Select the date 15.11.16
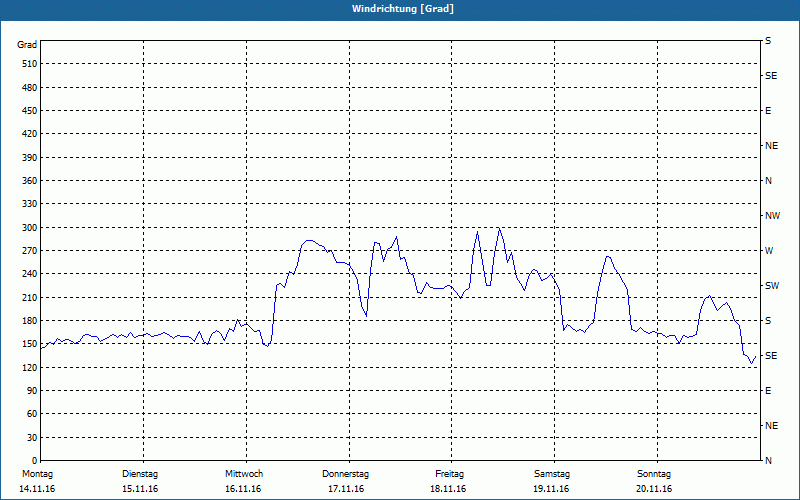Viewport: 800px width, 500px height. [x=140, y=489]
